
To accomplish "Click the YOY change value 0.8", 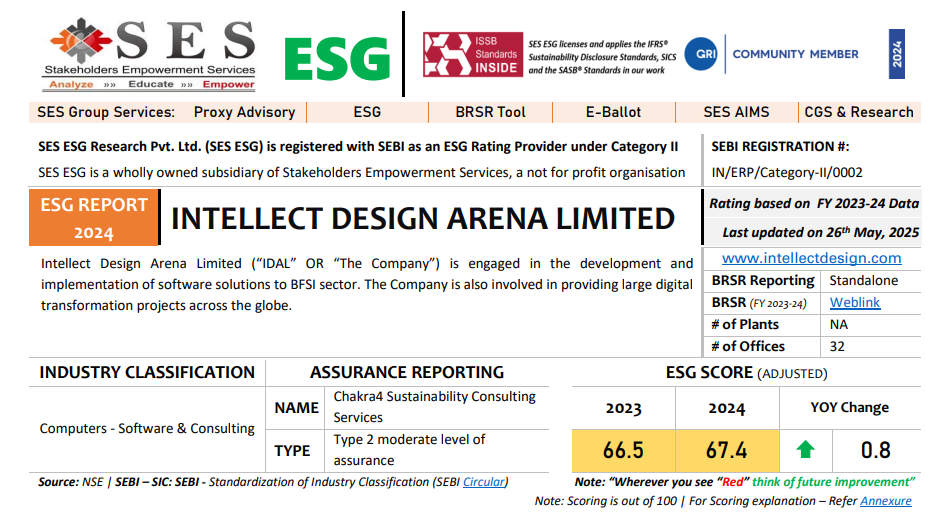I will coord(875,450).
